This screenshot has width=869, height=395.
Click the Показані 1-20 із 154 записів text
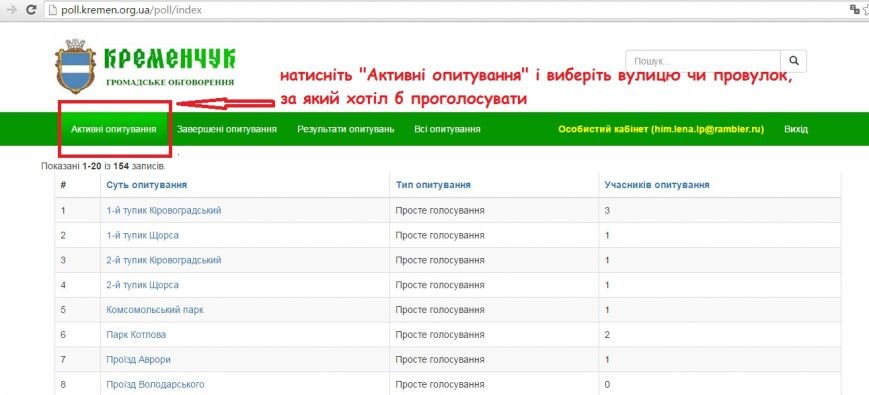103,166
